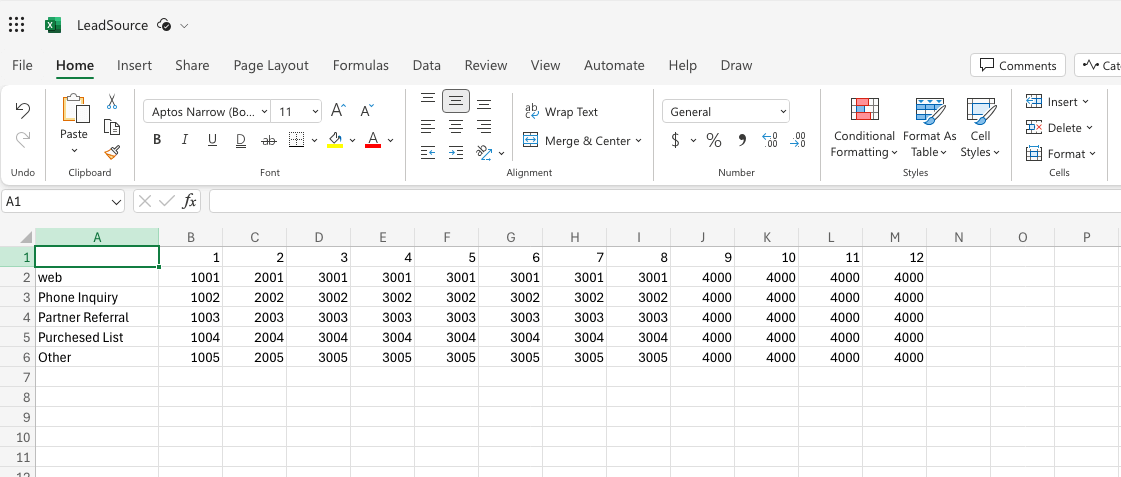Decrease font size with the smaller A
Image resolution: width=1121 pixels, height=477 pixels.
click(x=367, y=111)
